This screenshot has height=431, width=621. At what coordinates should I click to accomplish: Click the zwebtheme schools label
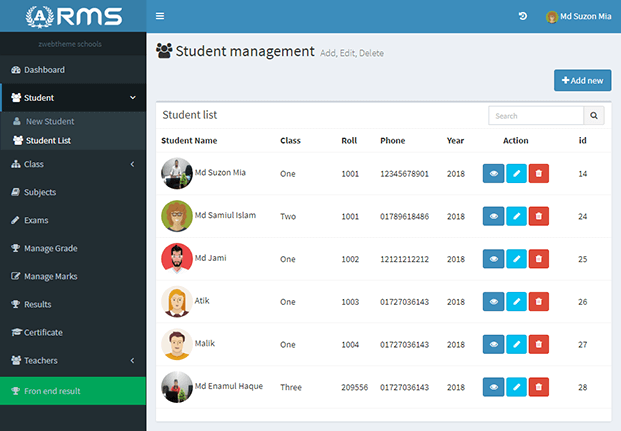pos(70,44)
